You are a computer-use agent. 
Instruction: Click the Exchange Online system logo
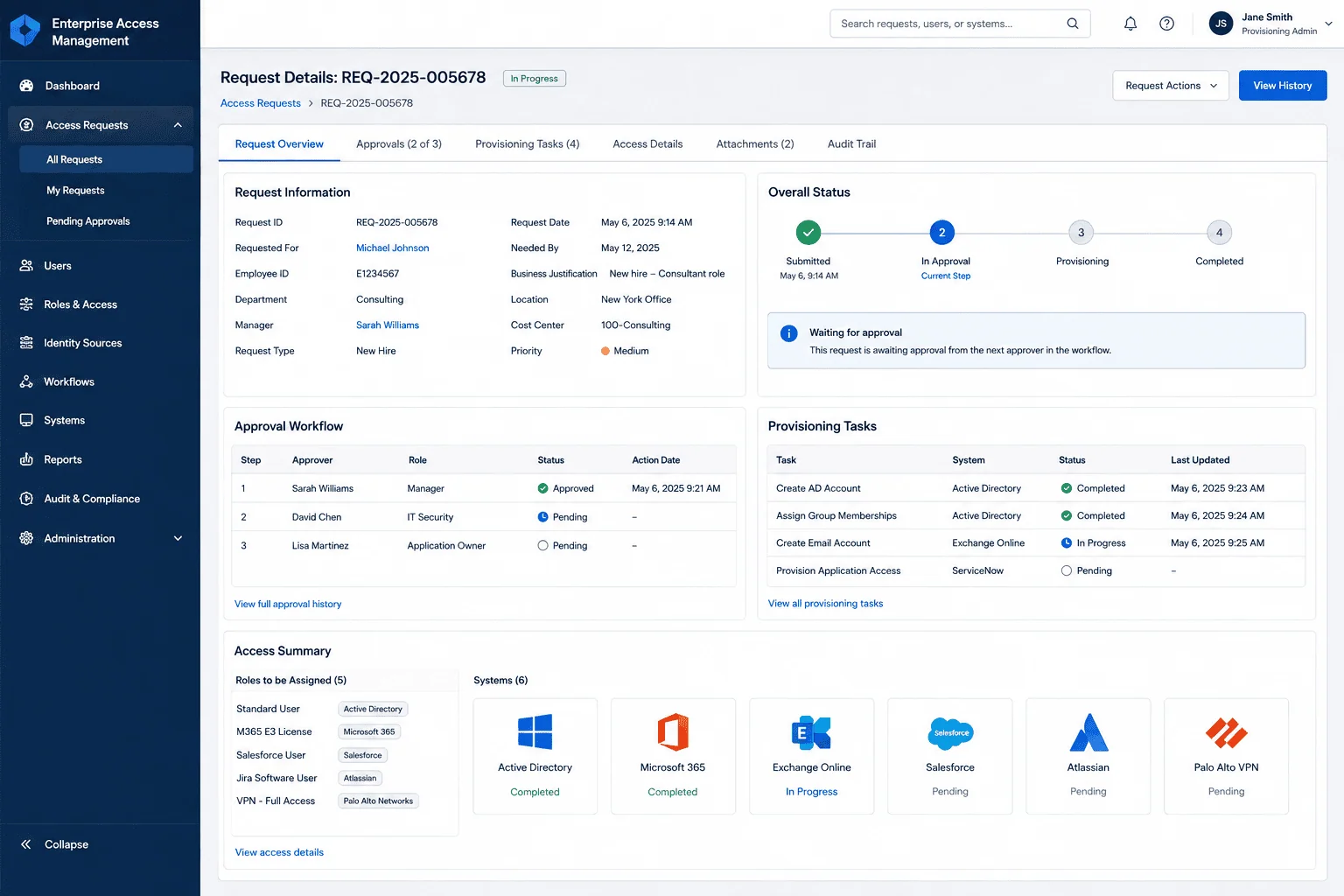[811, 732]
